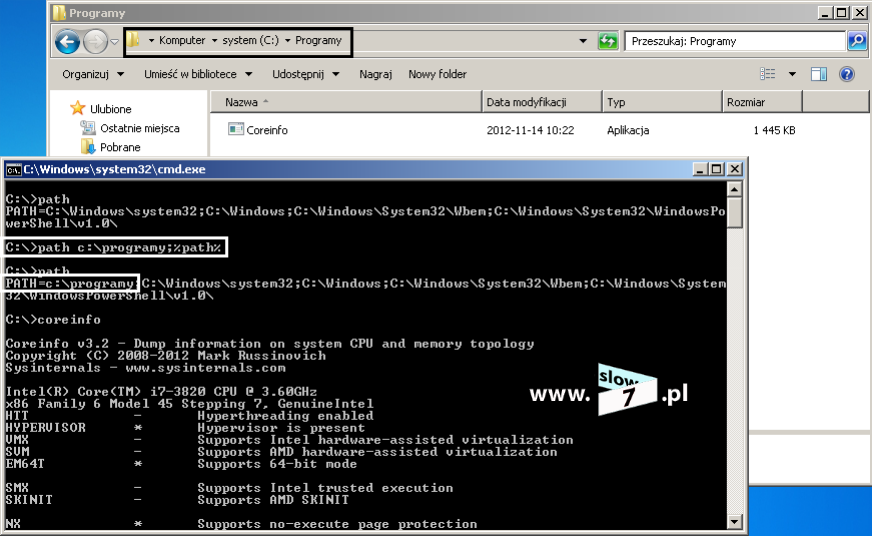Click the cmd scrollbar down arrow

pos(734,522)
